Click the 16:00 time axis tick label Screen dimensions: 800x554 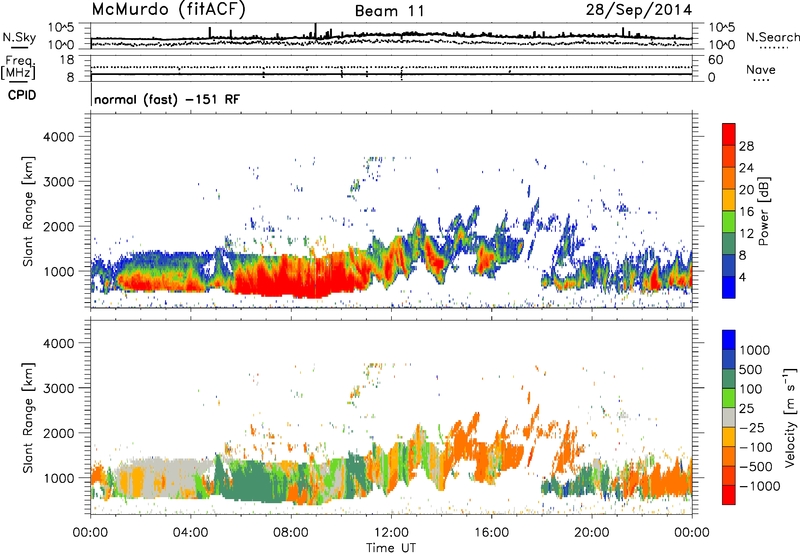point(491,533)
